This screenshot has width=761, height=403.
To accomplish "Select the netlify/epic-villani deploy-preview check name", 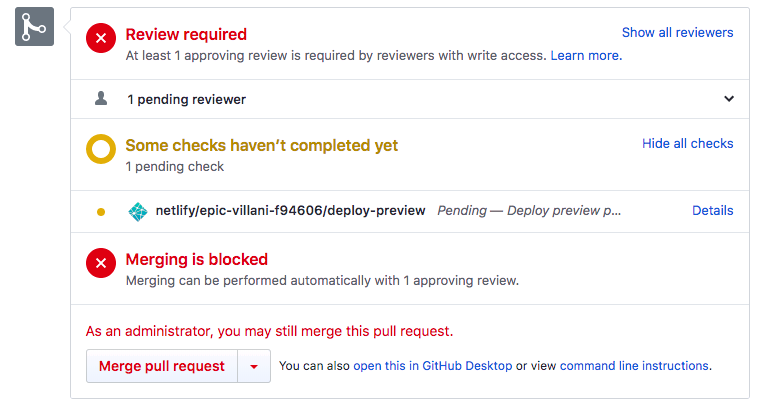I will [x=290, y=211].
